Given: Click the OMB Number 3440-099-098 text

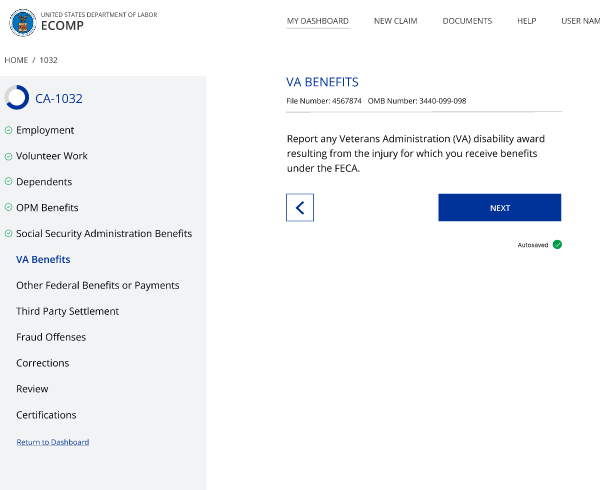Looking at the screenshot, I should [x=417, y=101].
